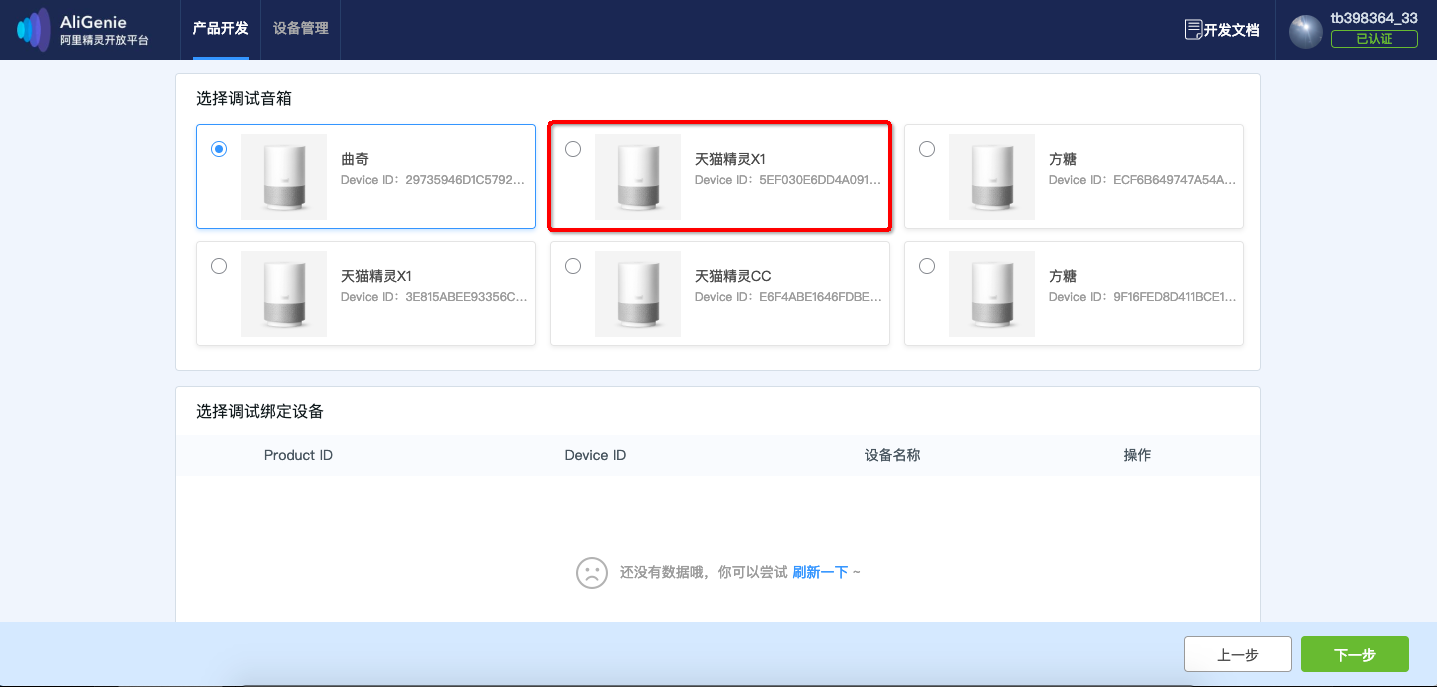Click the 曲奇 speaker thumbnail
Image resolution: width=1437 pixels, height=687 pixels.
pos(284,177)
